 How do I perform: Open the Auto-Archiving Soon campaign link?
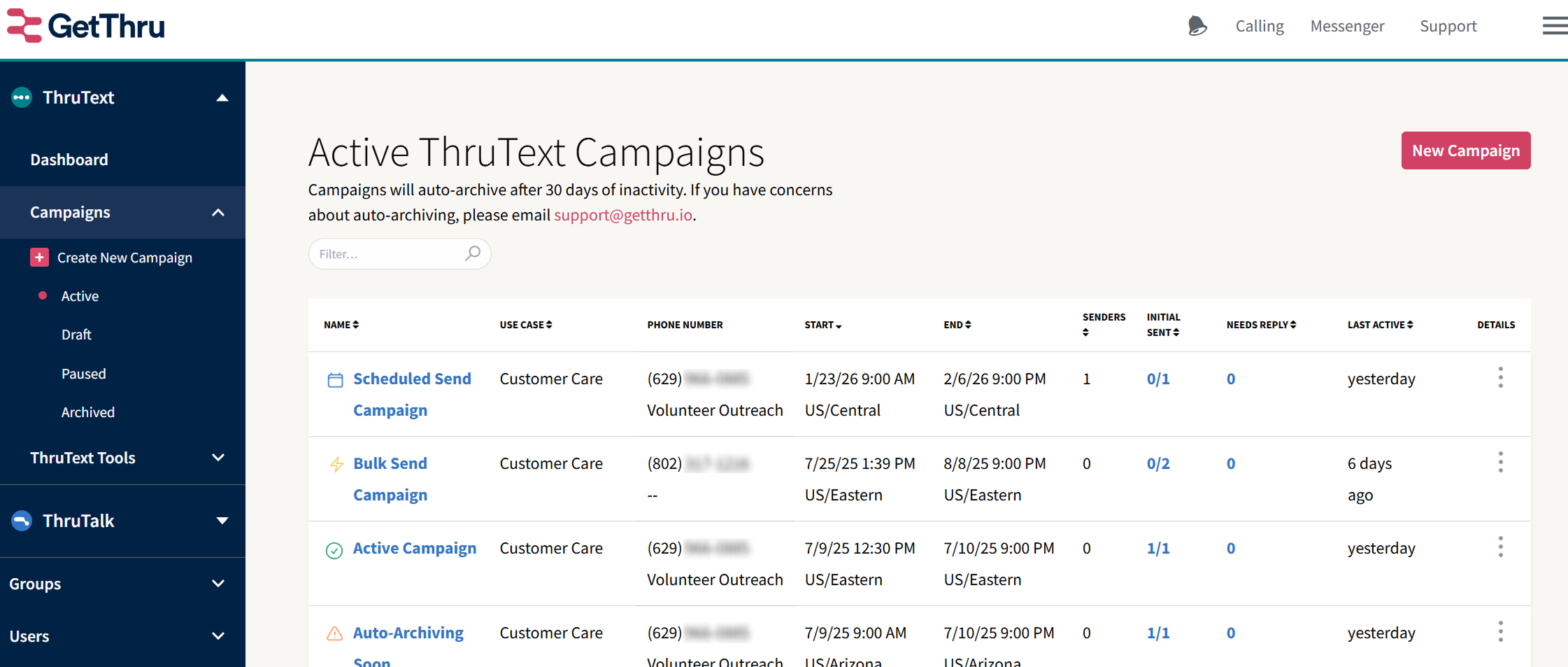(408, 645)
